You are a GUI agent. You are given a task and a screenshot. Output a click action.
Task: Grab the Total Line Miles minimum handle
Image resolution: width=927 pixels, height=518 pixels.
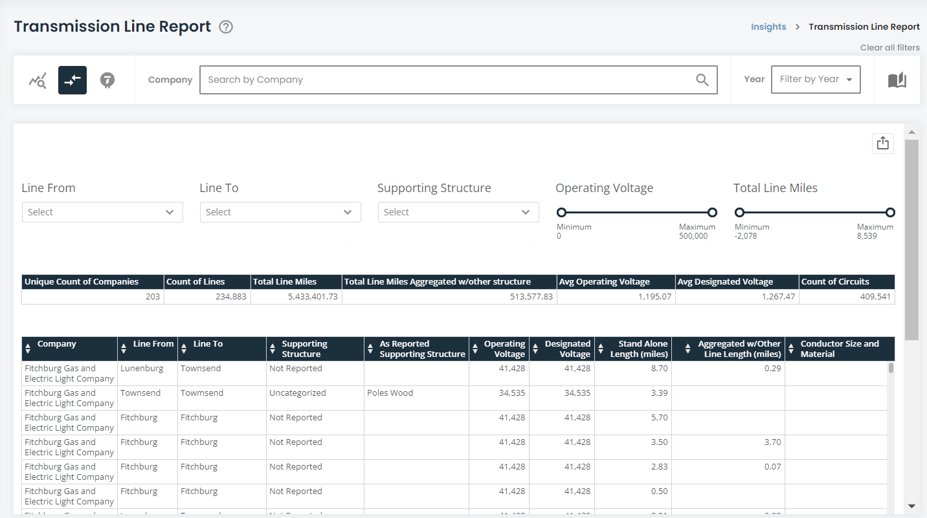click(740, 212)
